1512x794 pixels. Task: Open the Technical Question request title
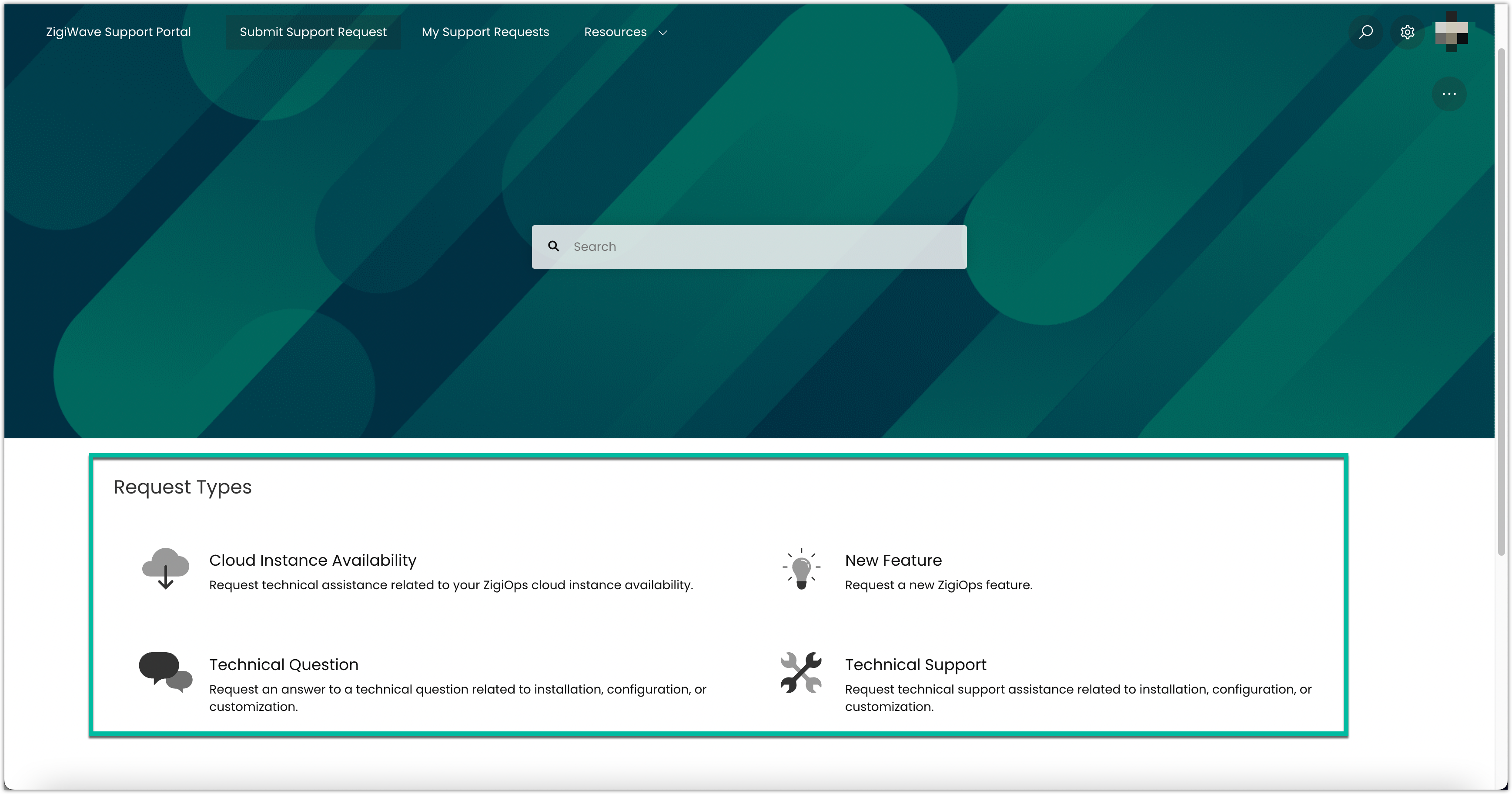284,665
